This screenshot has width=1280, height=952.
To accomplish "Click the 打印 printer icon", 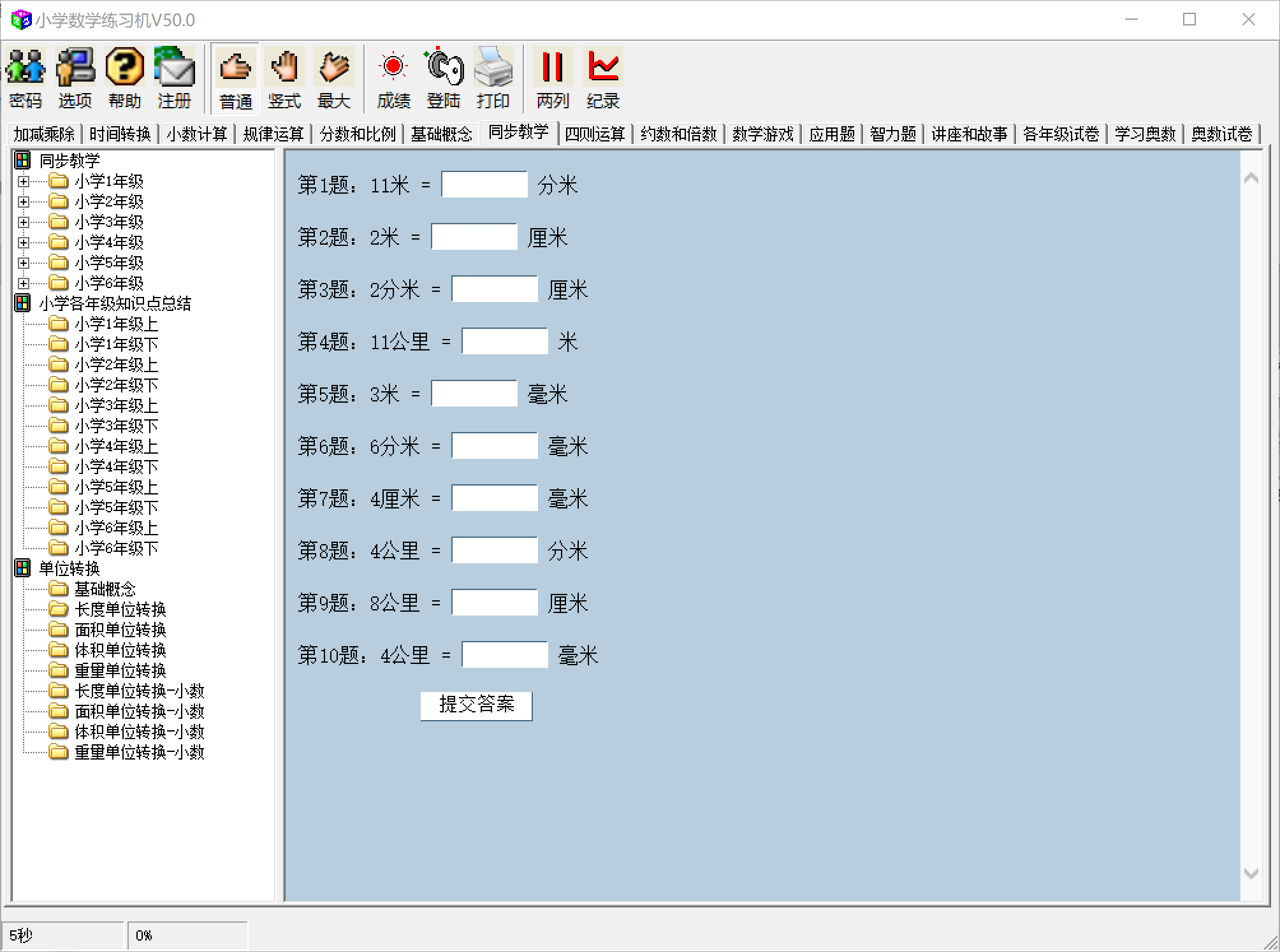I will coord(493,78).
